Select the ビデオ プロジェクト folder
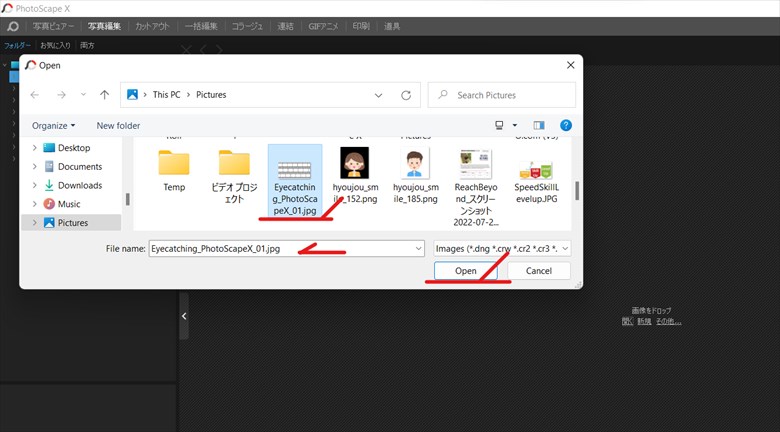Image resolution: width=780 pixels, height=432 pixels. (234, 177)
